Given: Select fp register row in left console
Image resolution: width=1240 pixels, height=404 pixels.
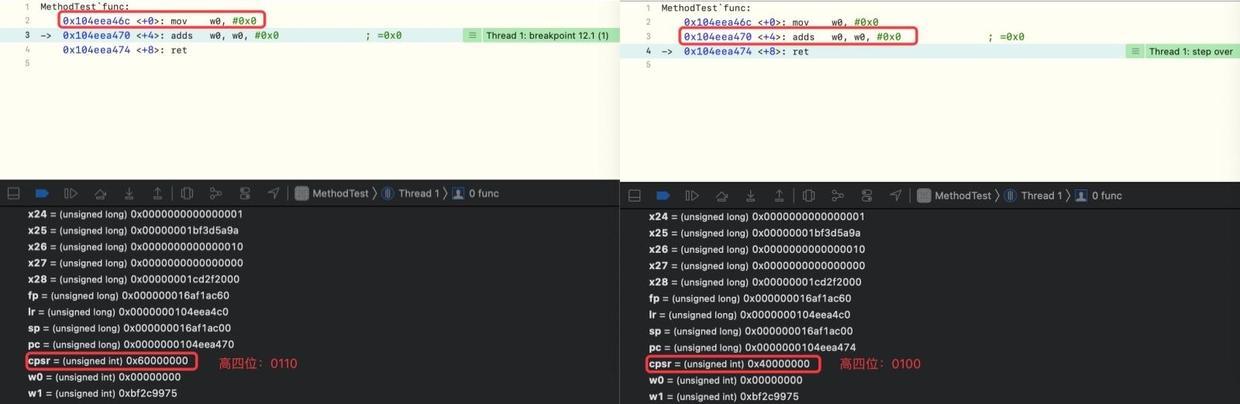Looking at the screenshot, I should coord(128,296).
